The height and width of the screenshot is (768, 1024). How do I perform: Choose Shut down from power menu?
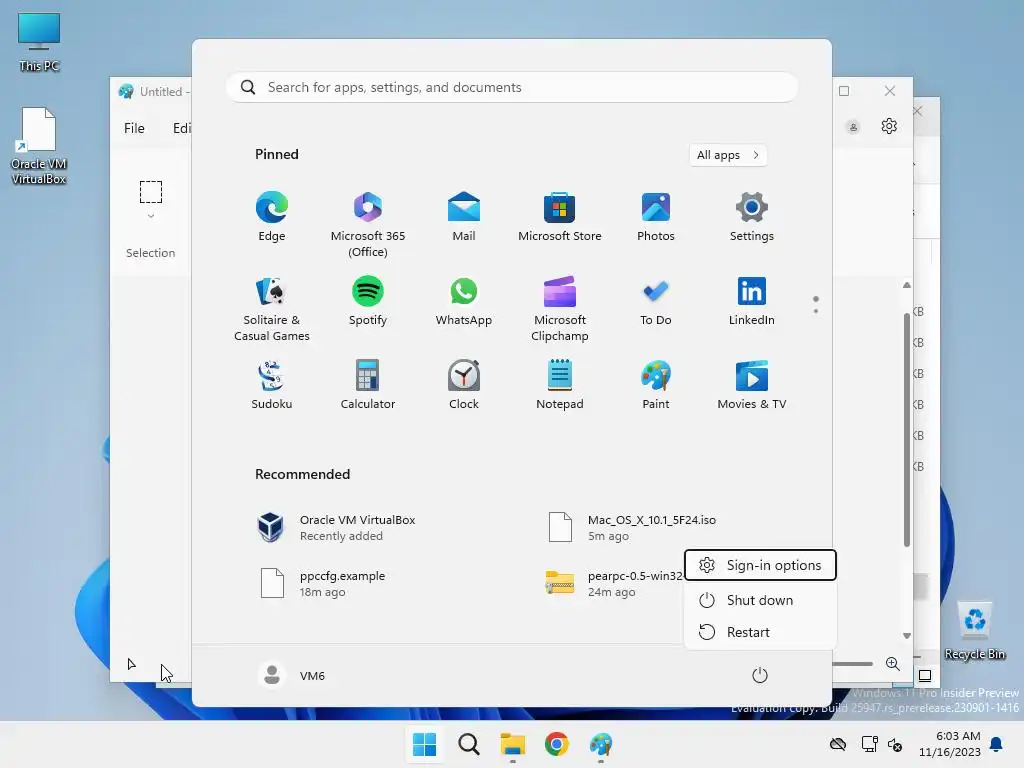pos(760,600)
